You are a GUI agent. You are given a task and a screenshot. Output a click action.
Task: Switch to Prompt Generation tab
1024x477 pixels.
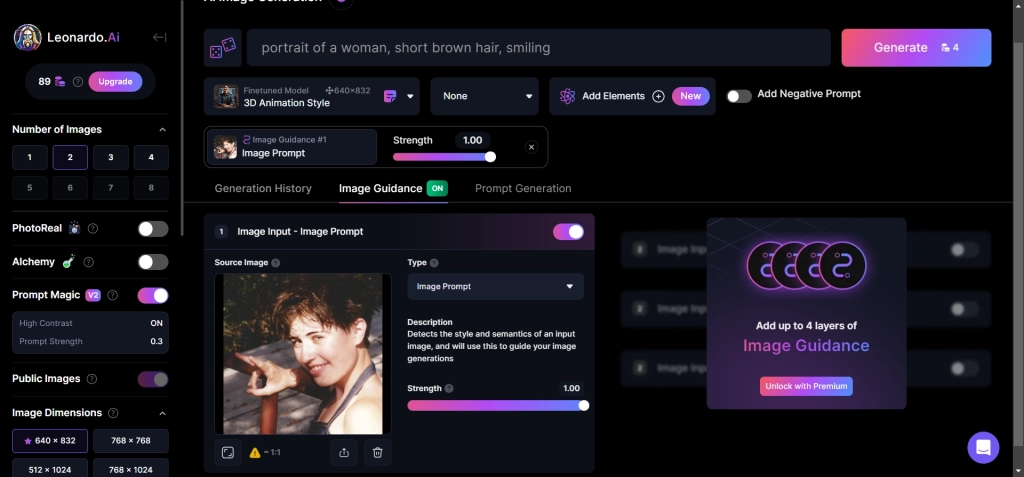click(x=523, y=188)
